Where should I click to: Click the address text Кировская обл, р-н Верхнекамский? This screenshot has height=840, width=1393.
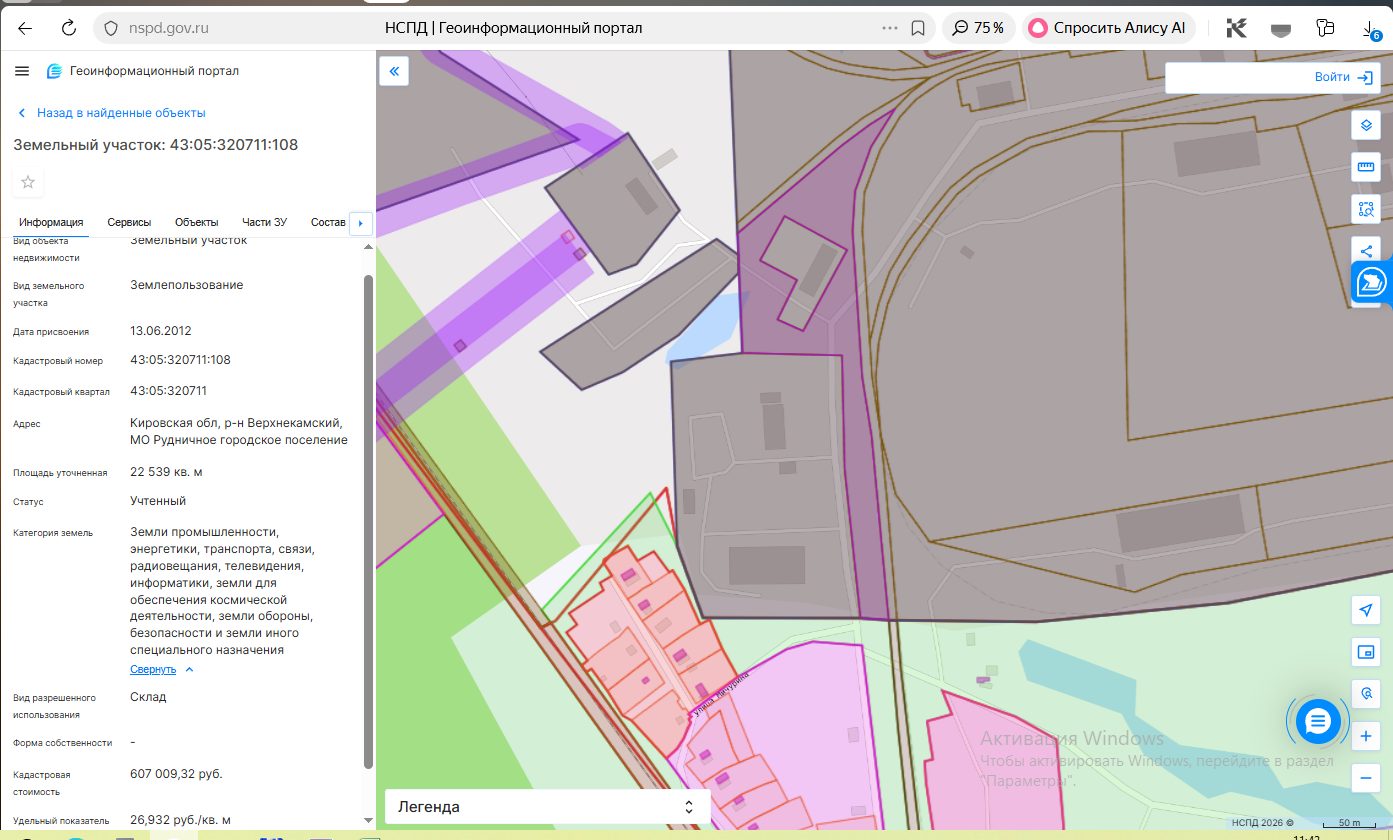tap(236, 423)
